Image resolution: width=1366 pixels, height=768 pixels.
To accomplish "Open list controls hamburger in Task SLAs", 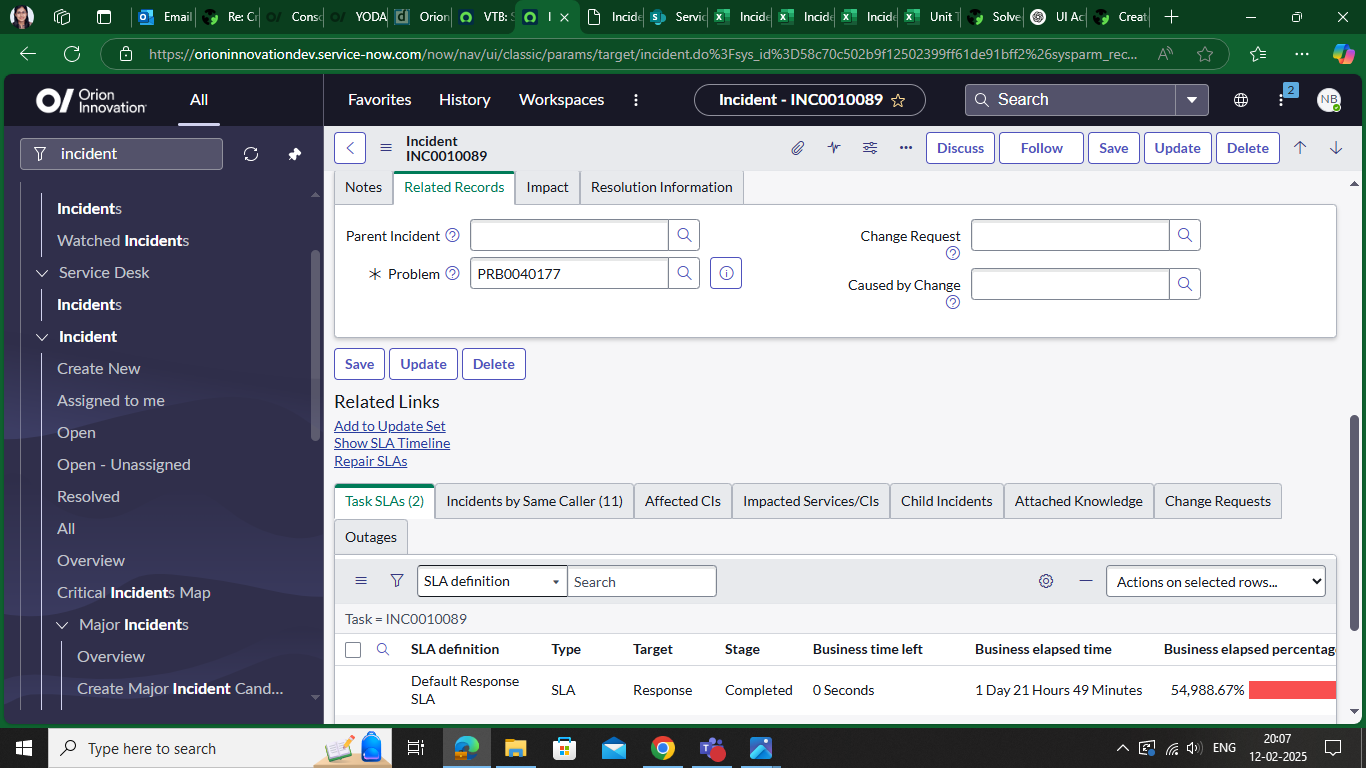I will [362, 581].
